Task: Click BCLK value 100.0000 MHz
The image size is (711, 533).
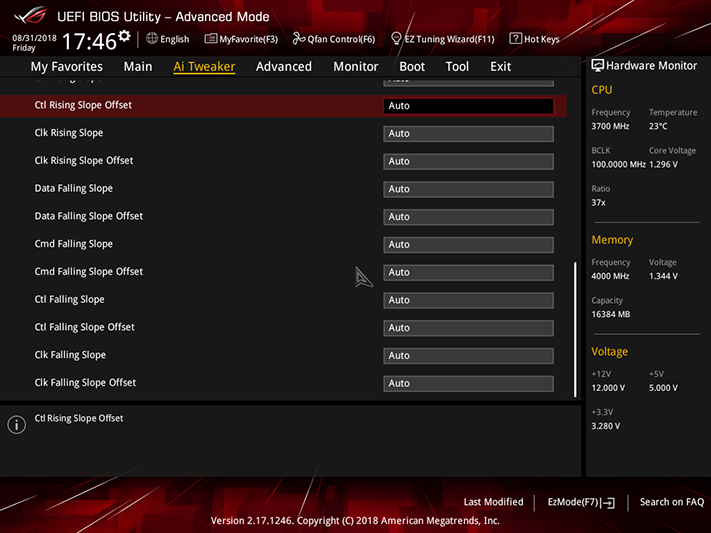Action: click(x=618, y=164)
